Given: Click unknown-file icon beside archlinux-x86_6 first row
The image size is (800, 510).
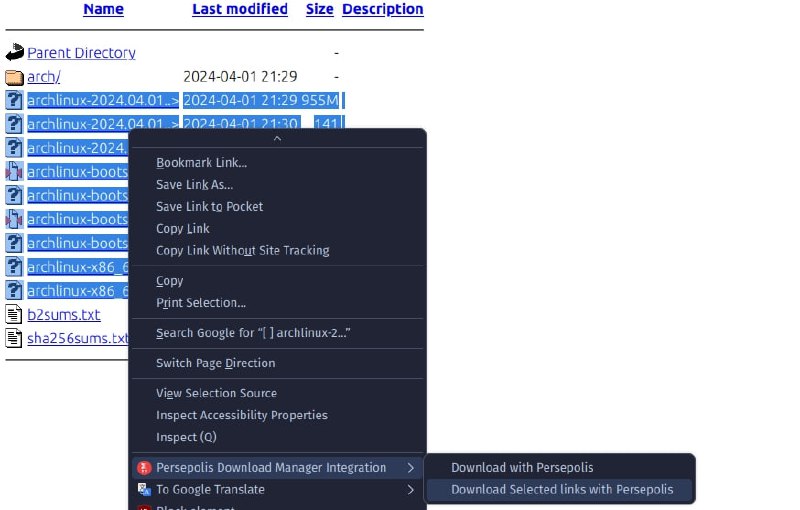Looking at the screenshot, I should (x=14, y=267).
